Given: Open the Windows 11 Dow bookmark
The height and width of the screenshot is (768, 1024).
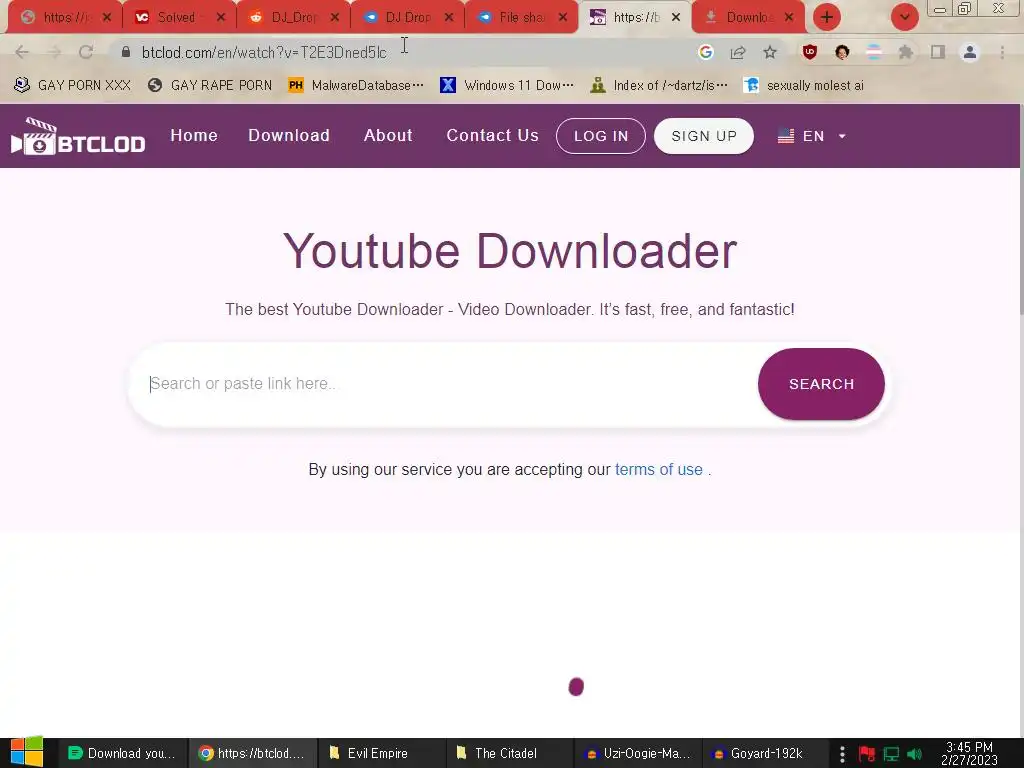Looking at the screenshot, I should 507,85.
